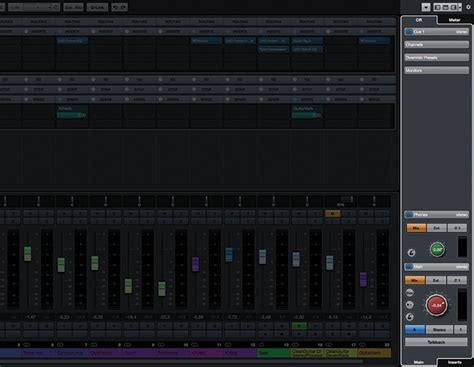Image resolution: width=474 pixels, height=367 pixels.
Task: Click the lowest round icon left of red Main knob
Action: coord(409,317)
